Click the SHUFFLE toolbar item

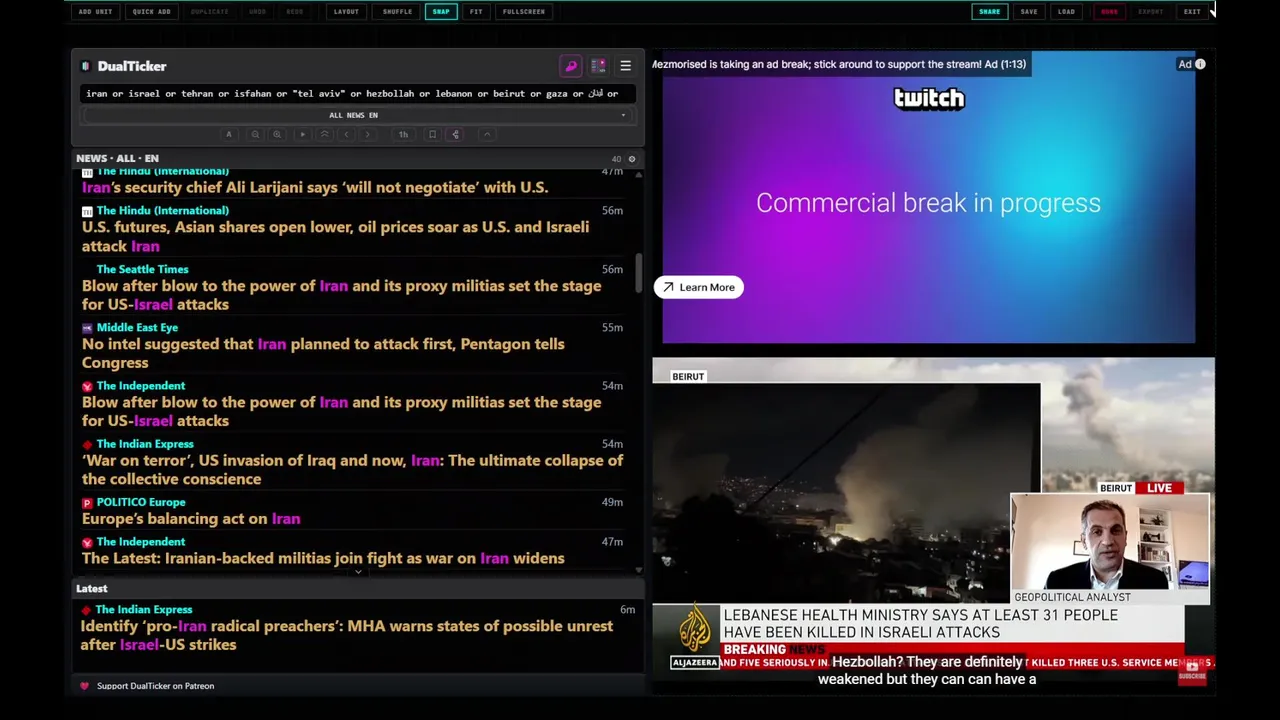click(x=397, y=12)
